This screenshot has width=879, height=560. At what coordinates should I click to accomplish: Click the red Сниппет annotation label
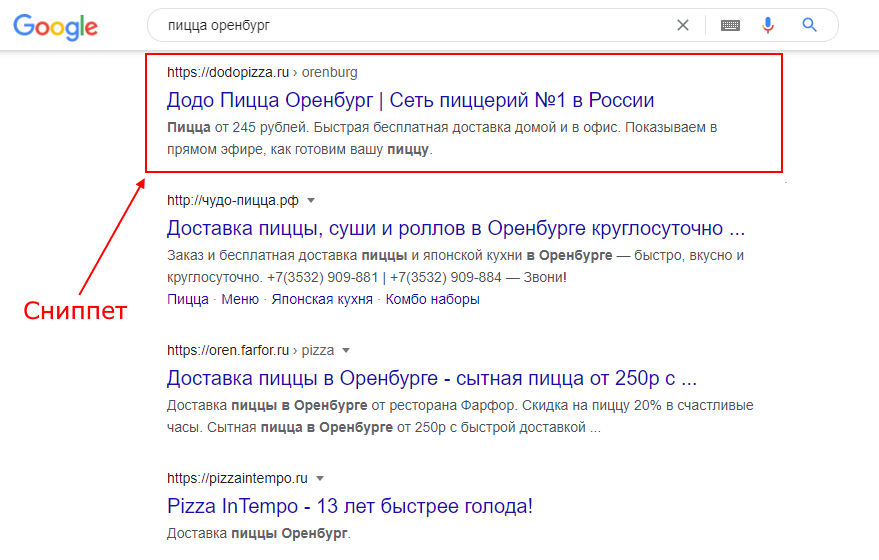pos(75,311)
